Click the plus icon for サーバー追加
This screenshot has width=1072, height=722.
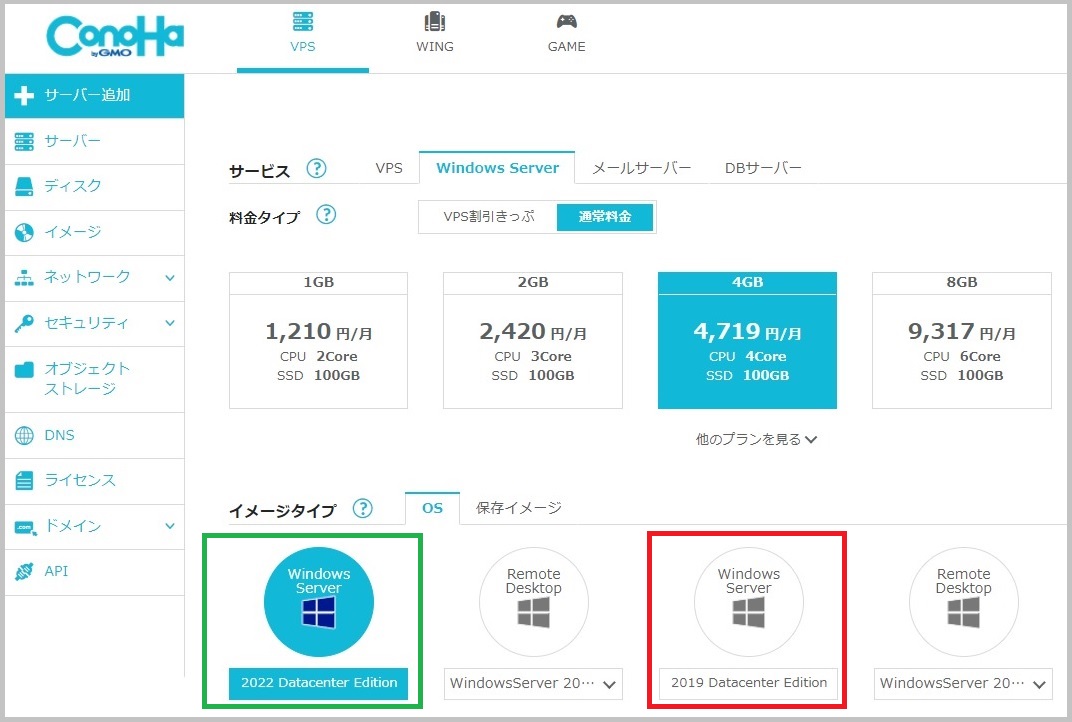[24, 95]
